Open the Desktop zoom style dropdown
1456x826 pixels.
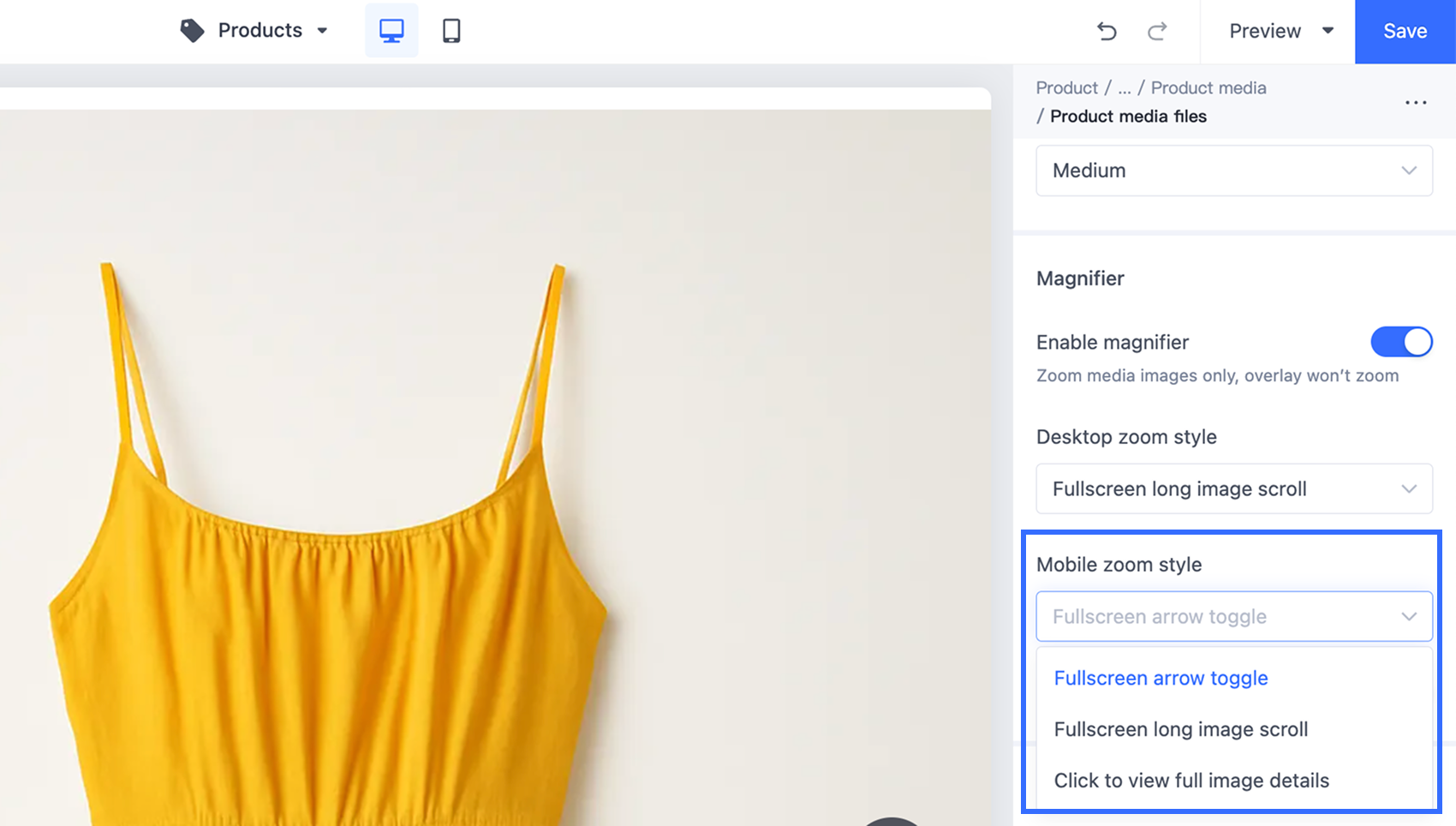1233,488
